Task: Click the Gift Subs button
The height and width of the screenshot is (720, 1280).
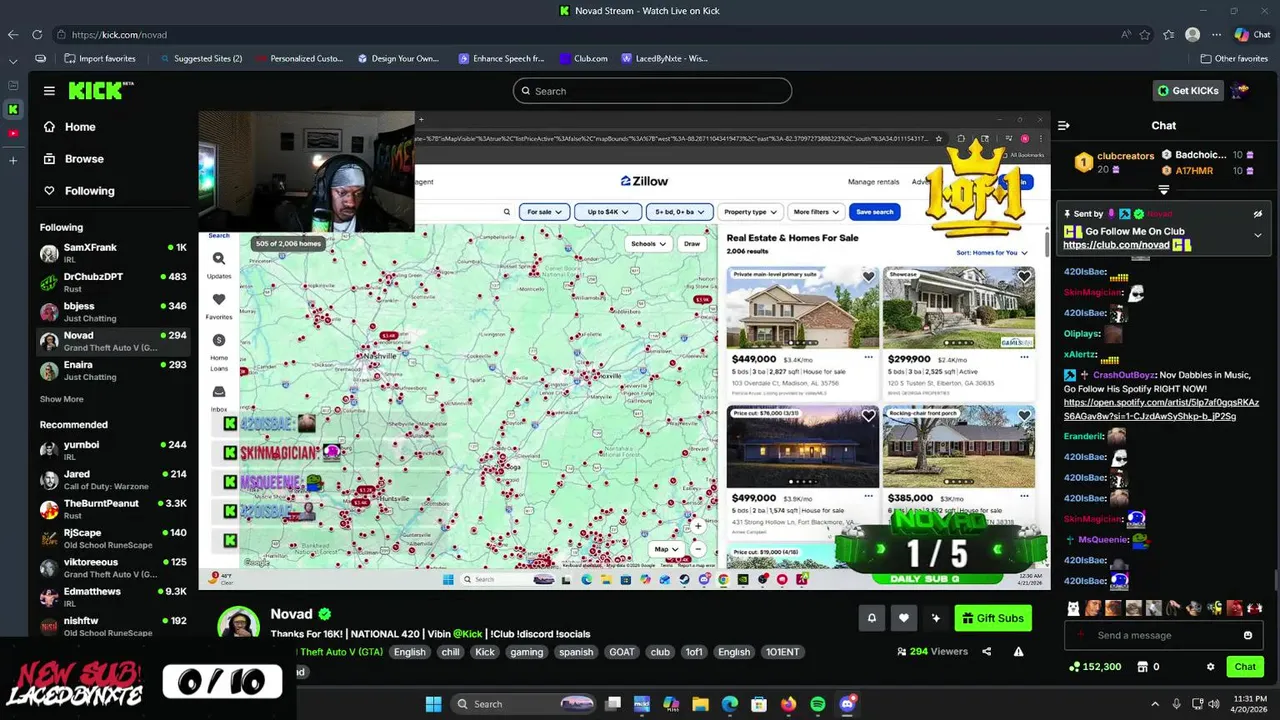Action: click(993, 618)
